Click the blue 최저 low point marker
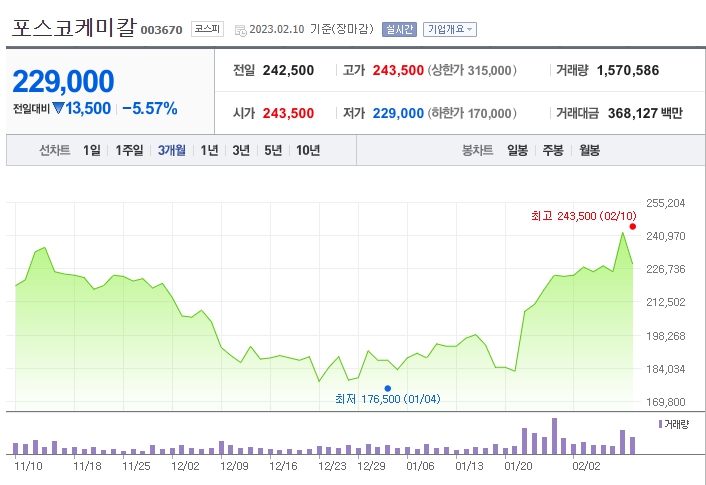This screenshot has height=485, width=706. pos(388,388)
